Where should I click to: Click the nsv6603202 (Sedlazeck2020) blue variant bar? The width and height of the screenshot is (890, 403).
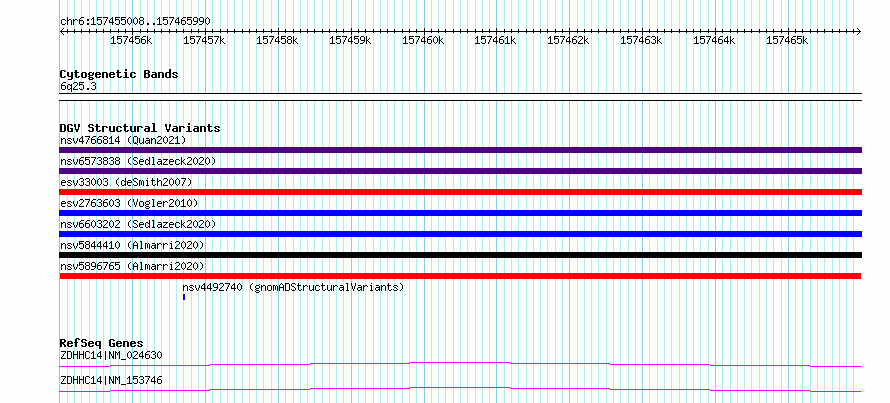(x=460, y=234)
